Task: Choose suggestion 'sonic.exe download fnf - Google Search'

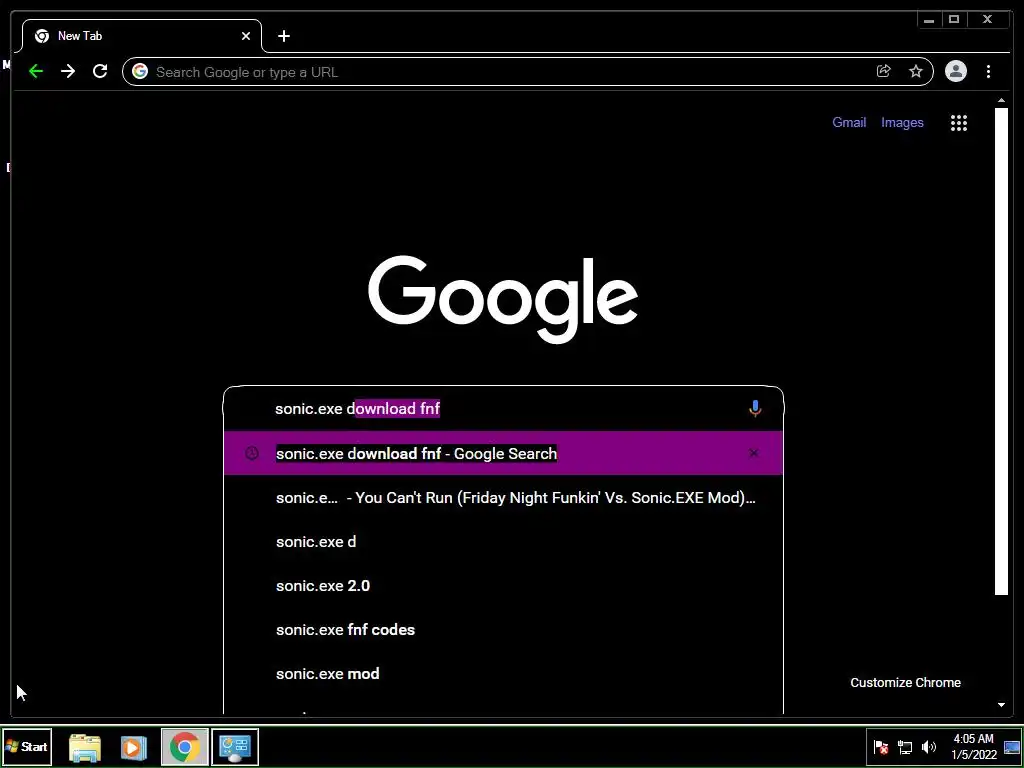Action: tap(503, 453)
